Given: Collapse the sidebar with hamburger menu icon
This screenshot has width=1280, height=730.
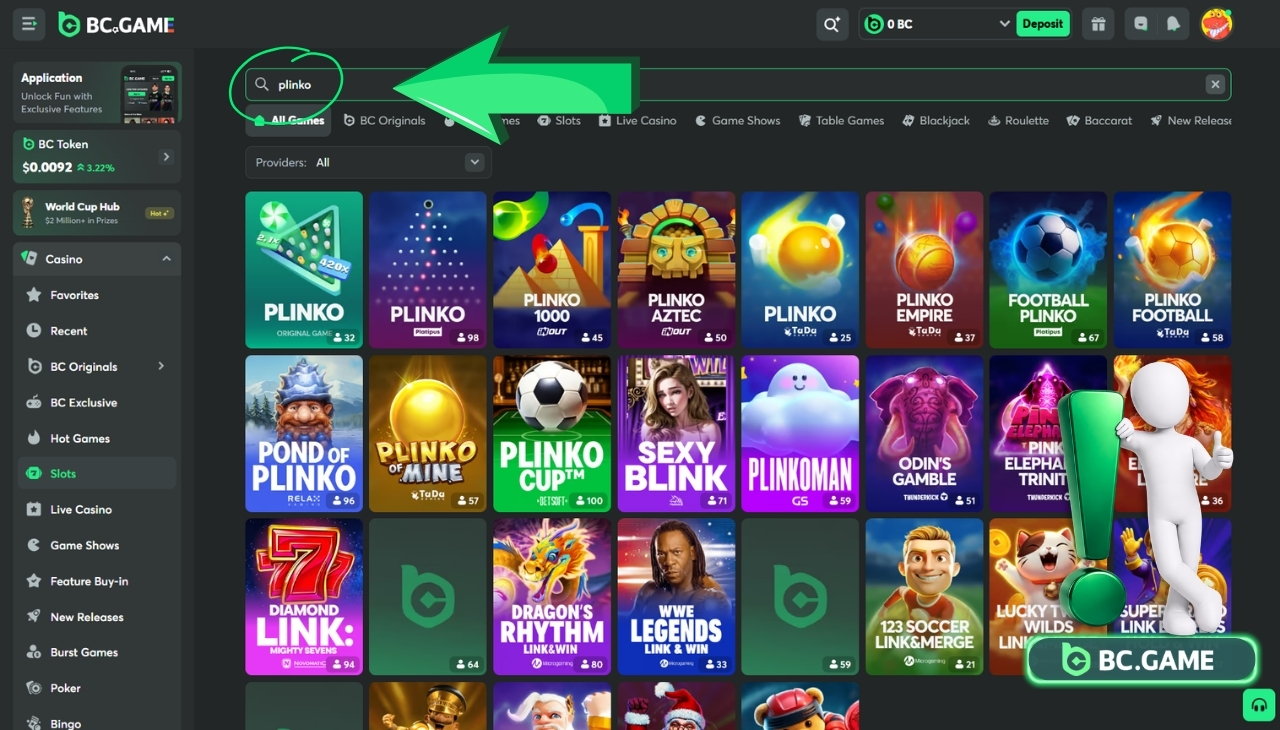Looking at the screenshot, I should pyautogui.click(x=29, y=24).
